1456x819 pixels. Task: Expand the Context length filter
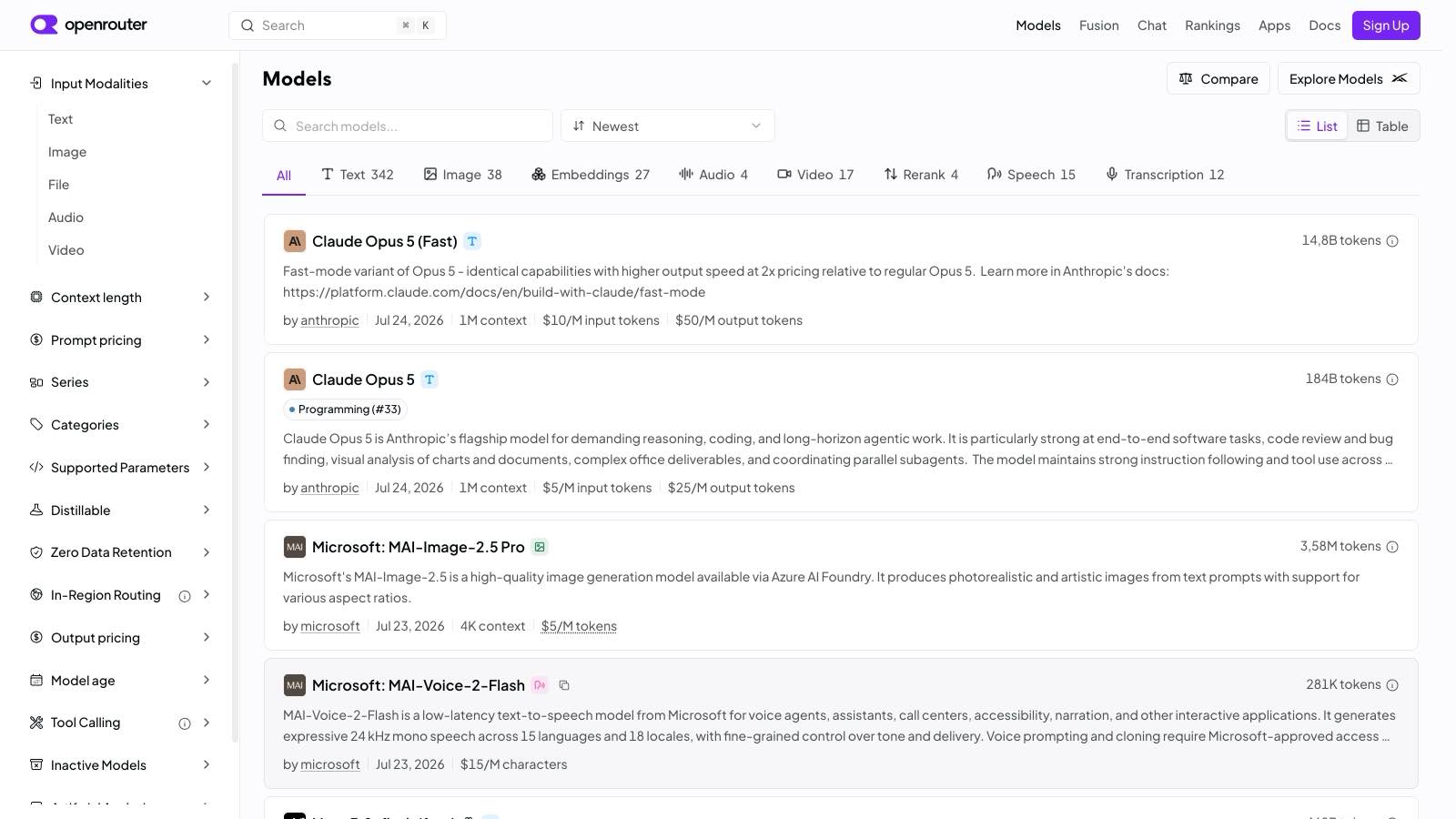pos(207,297)
